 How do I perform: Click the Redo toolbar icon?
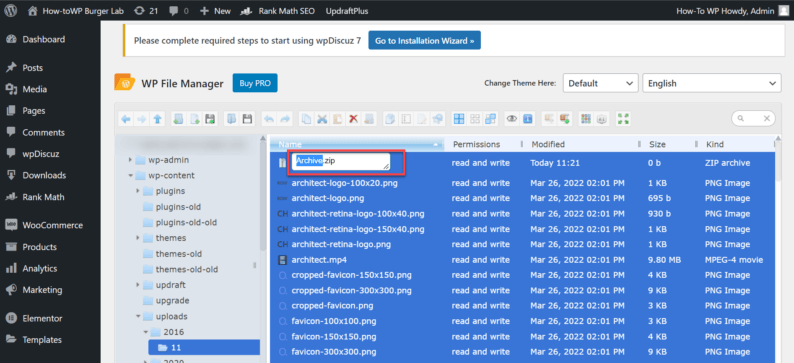coord(286,119)
